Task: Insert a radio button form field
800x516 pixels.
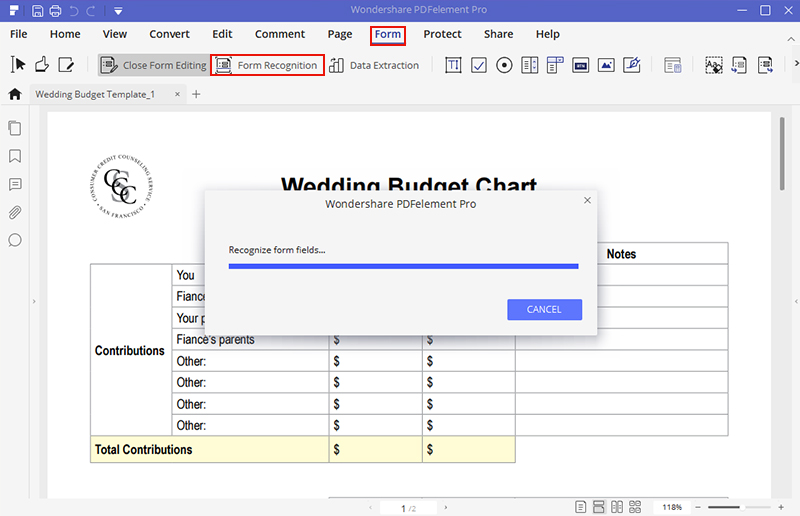Action: 504,66
